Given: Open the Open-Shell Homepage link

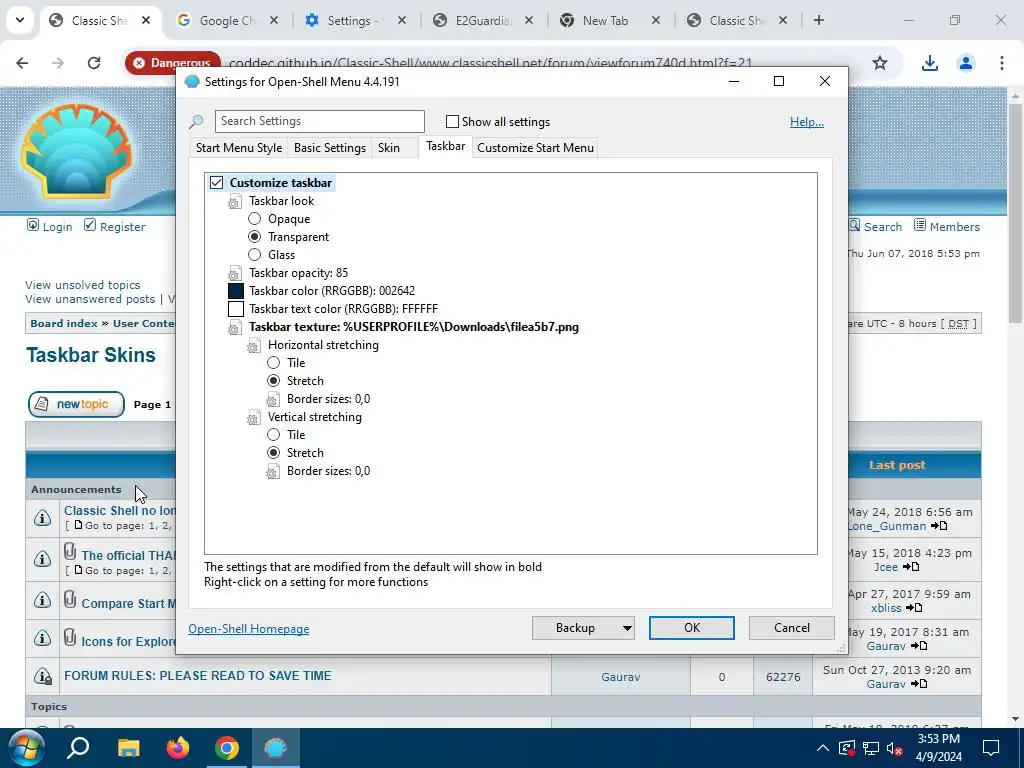Looking at the screenshot, I should click(x=249, y=629).
